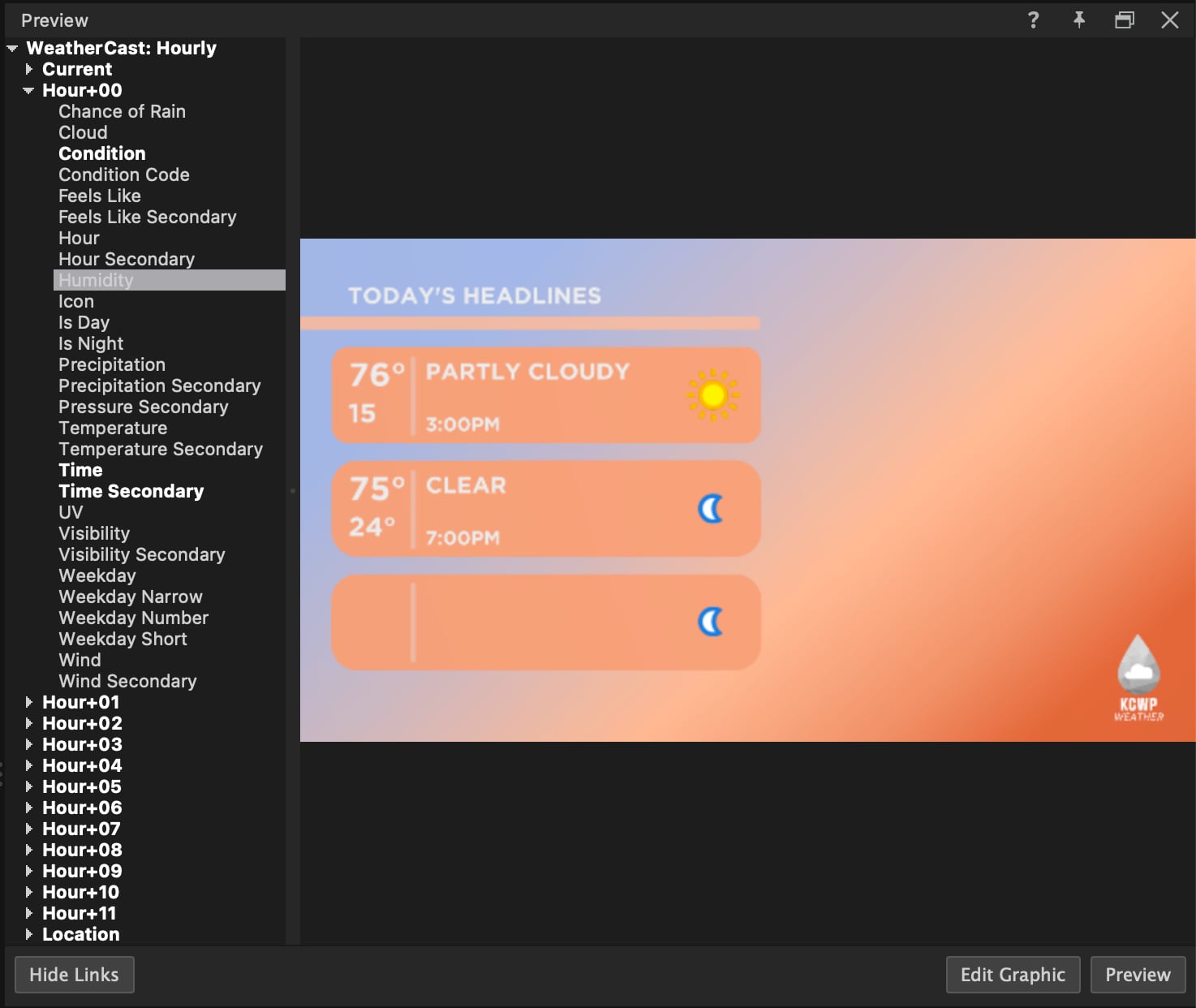Image resolution: width=1196 pixels, height=1008 pixels.
Task: Select the bold Time item
Action: (x=81, y=471)
